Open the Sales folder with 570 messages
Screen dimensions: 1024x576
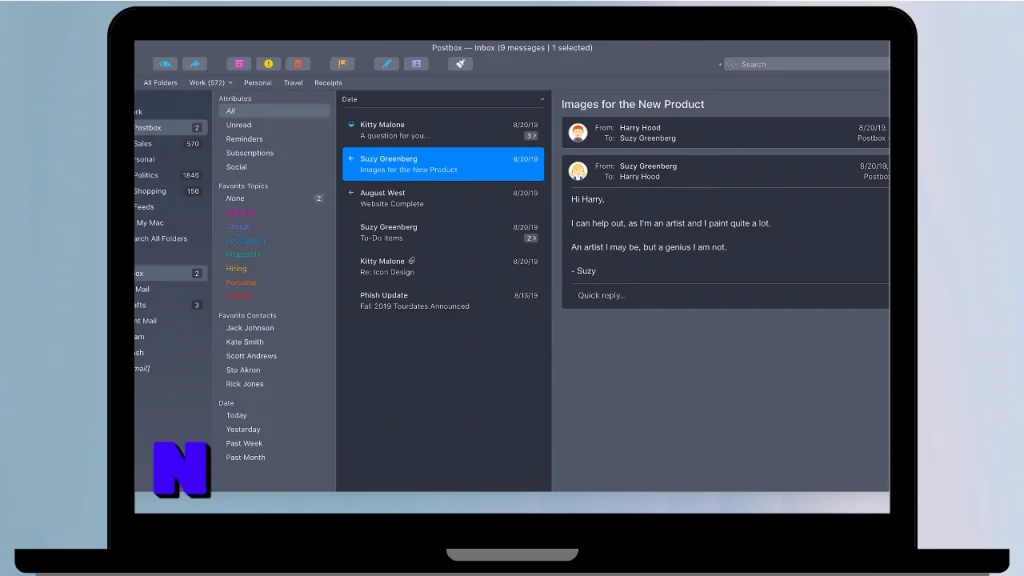pyautogui.click(x=171, y=144)
